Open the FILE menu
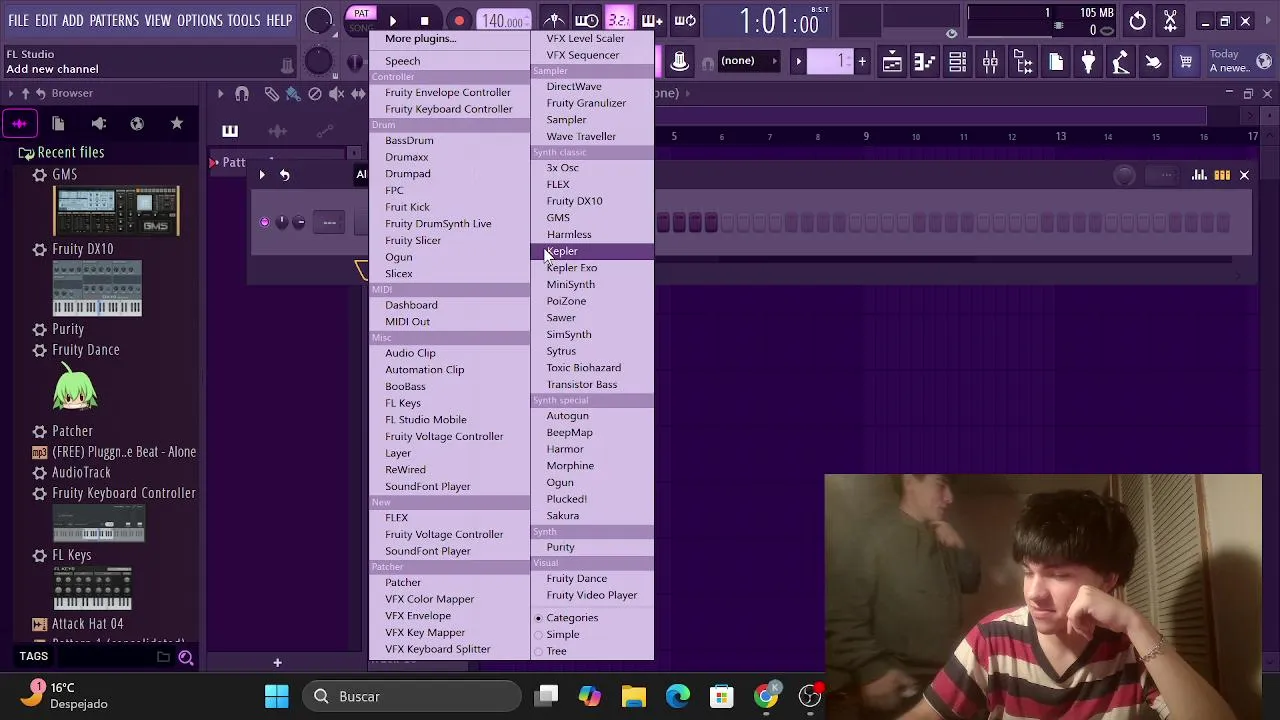The width and height of the screenshot is (1280, 720). (x=18, y=20)
